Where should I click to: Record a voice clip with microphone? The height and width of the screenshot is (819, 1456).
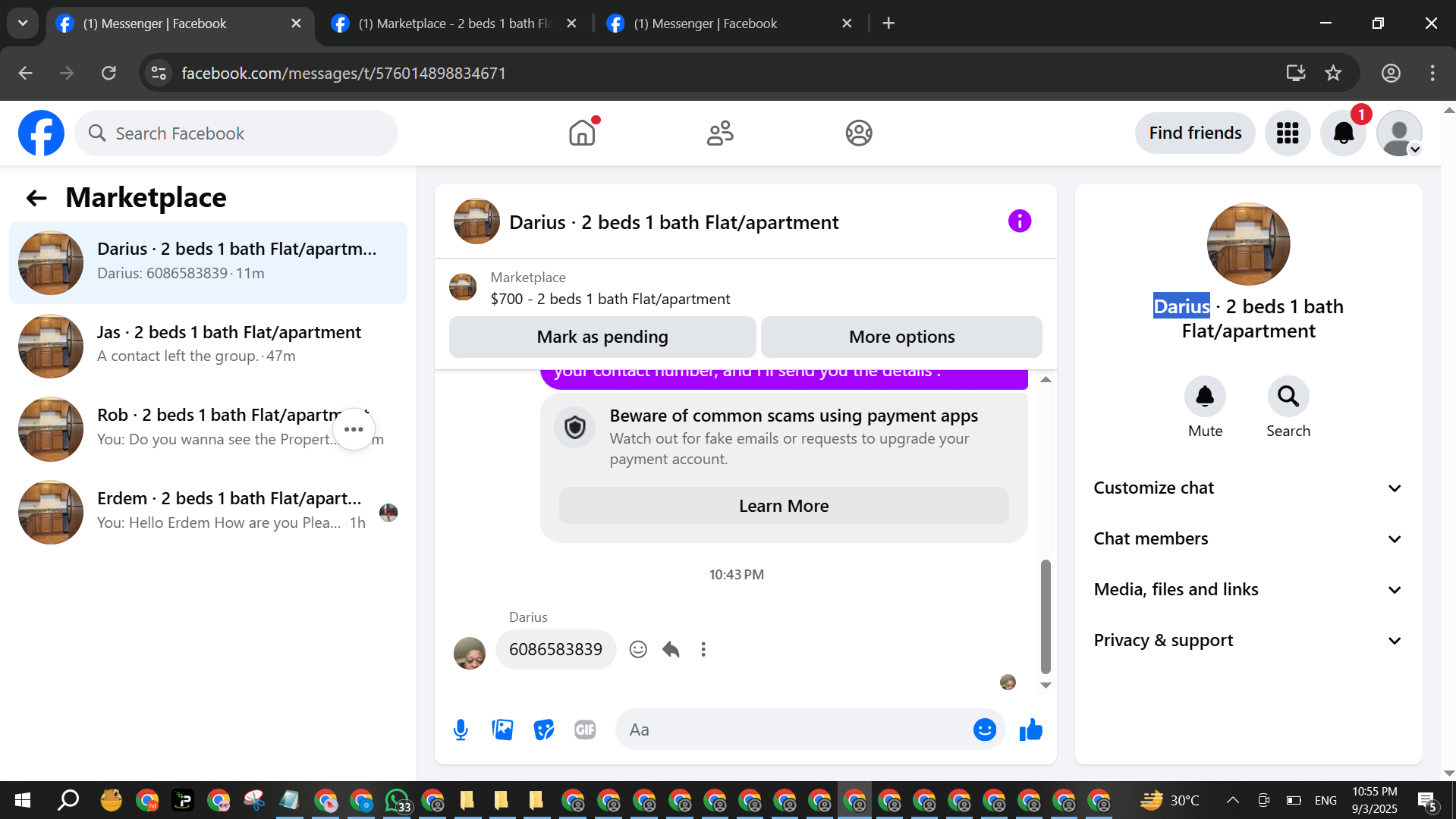[x=461, y=730]
